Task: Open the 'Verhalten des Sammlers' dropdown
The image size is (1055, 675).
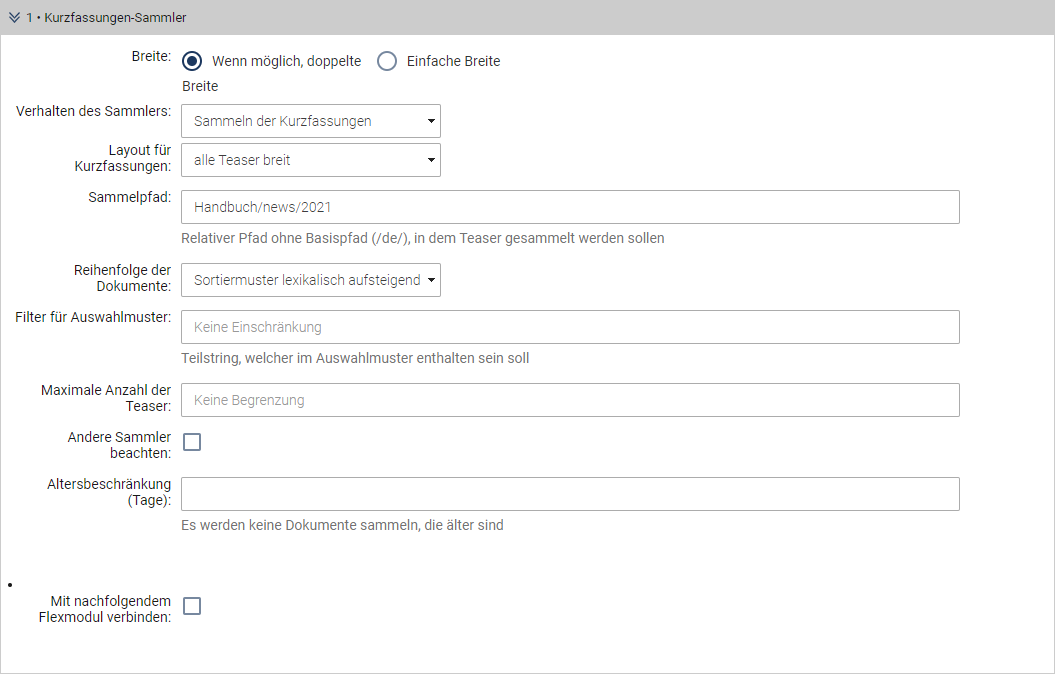Action: pos(311,121)
